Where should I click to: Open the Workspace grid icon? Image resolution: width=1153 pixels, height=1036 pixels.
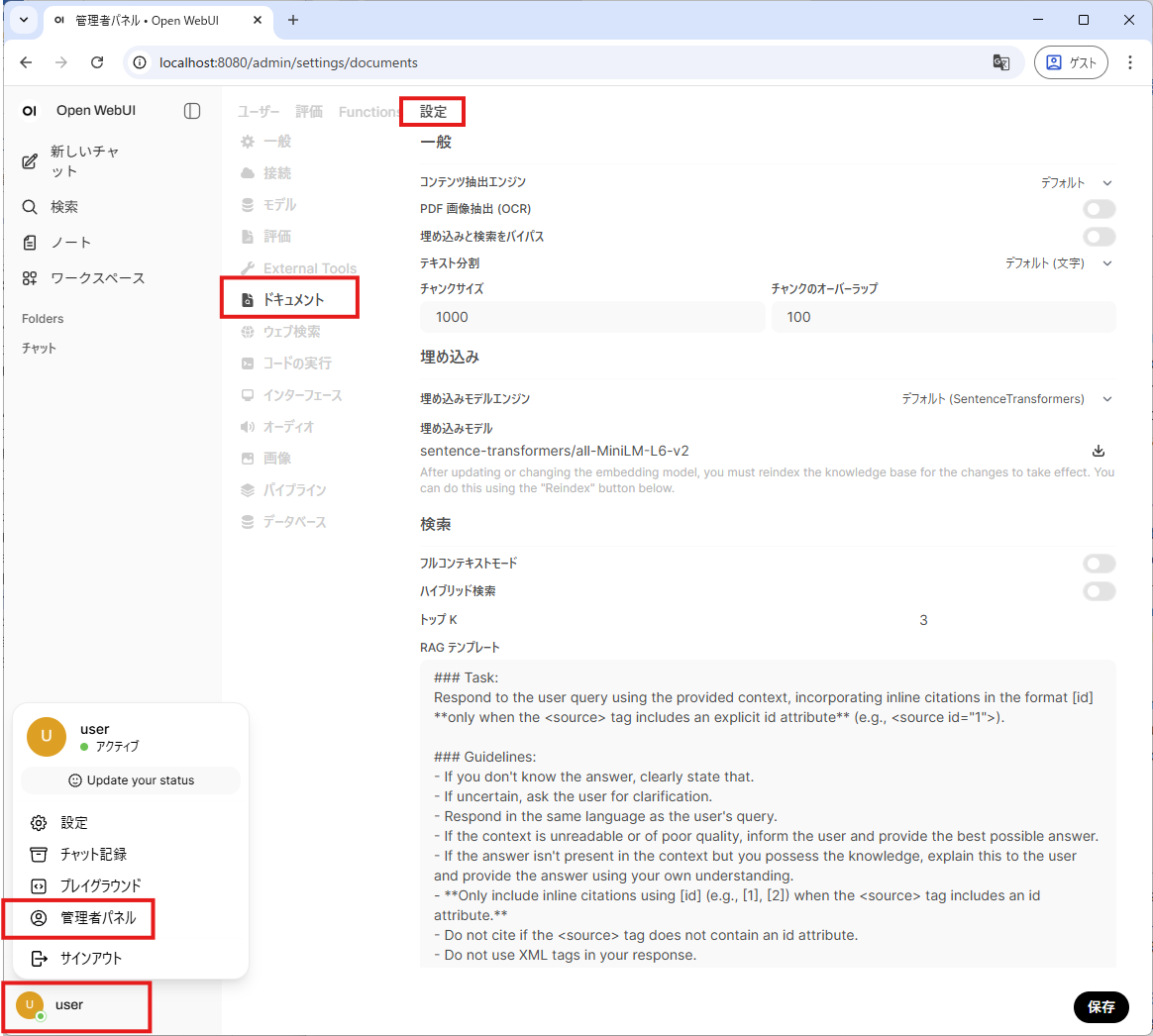30,278
